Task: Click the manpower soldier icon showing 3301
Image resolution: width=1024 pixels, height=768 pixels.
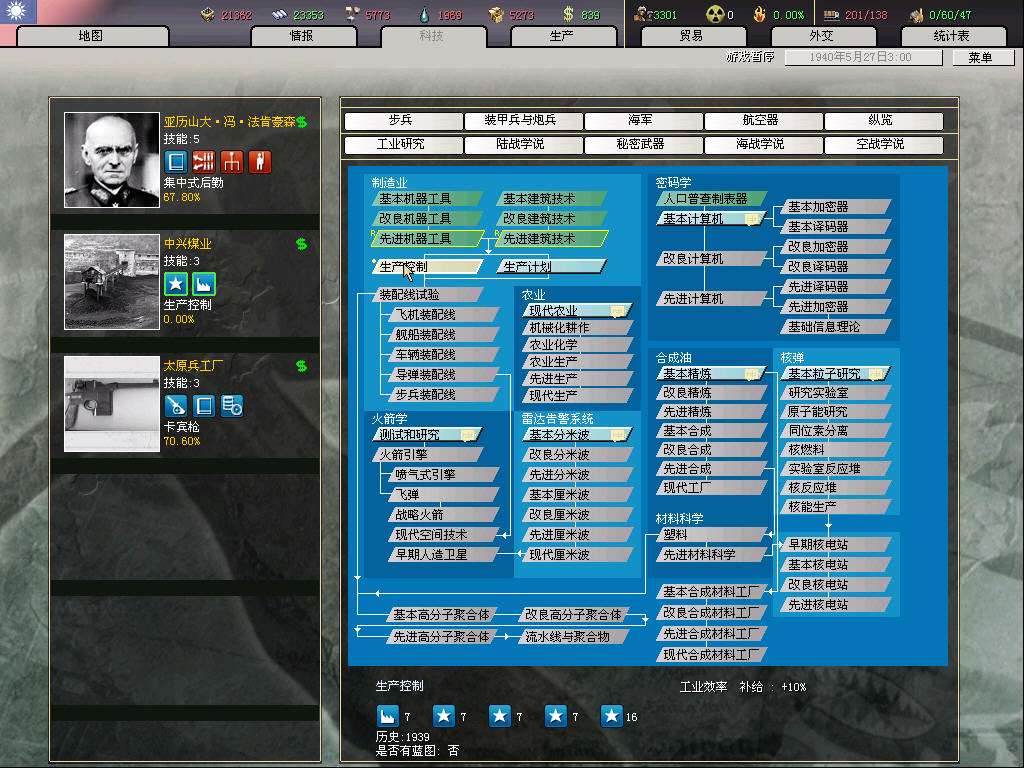Action: (643, 14)
